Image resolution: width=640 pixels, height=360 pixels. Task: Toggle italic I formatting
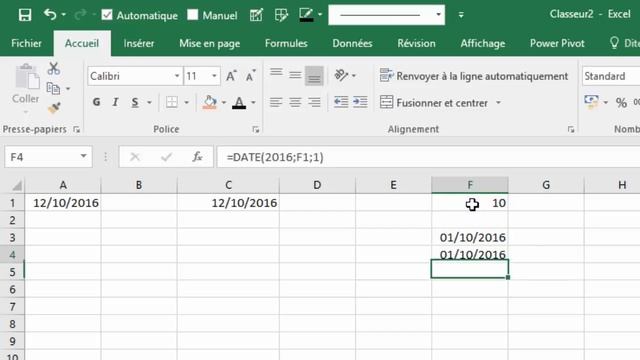point(116,102)
